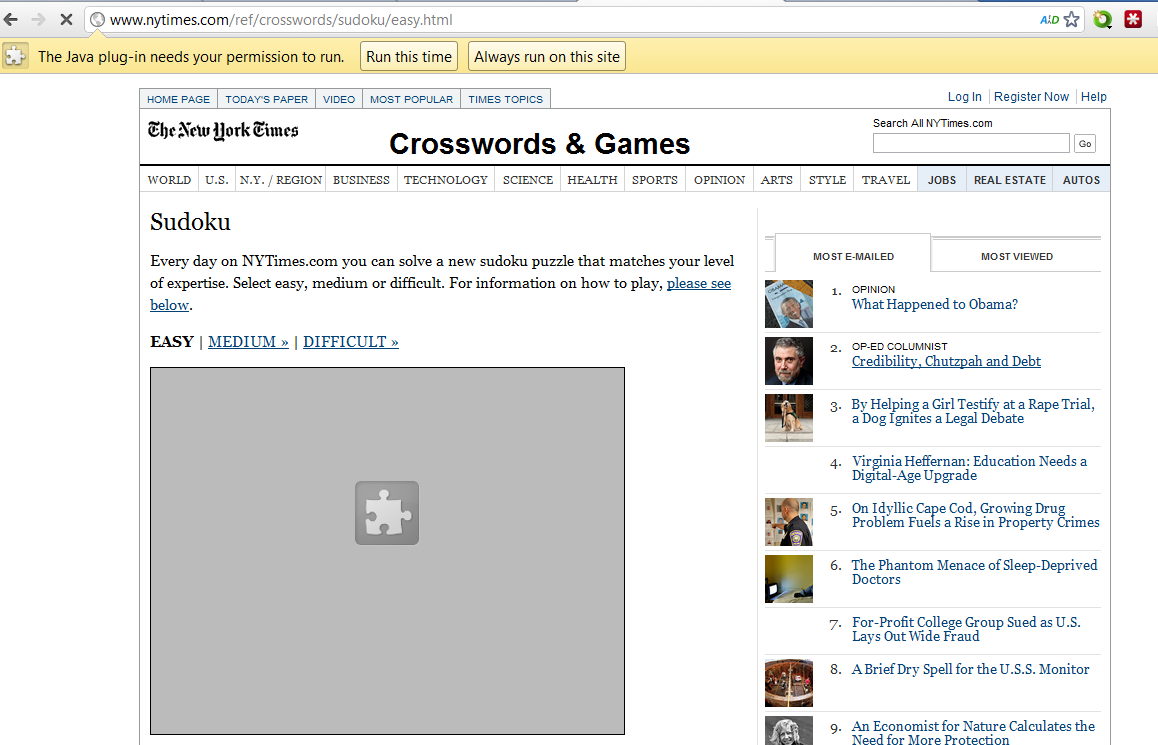Screen dimensions: 1158x745
Task: Open 'For-Profit College Group Sued' article
Action: coord(966,629)
